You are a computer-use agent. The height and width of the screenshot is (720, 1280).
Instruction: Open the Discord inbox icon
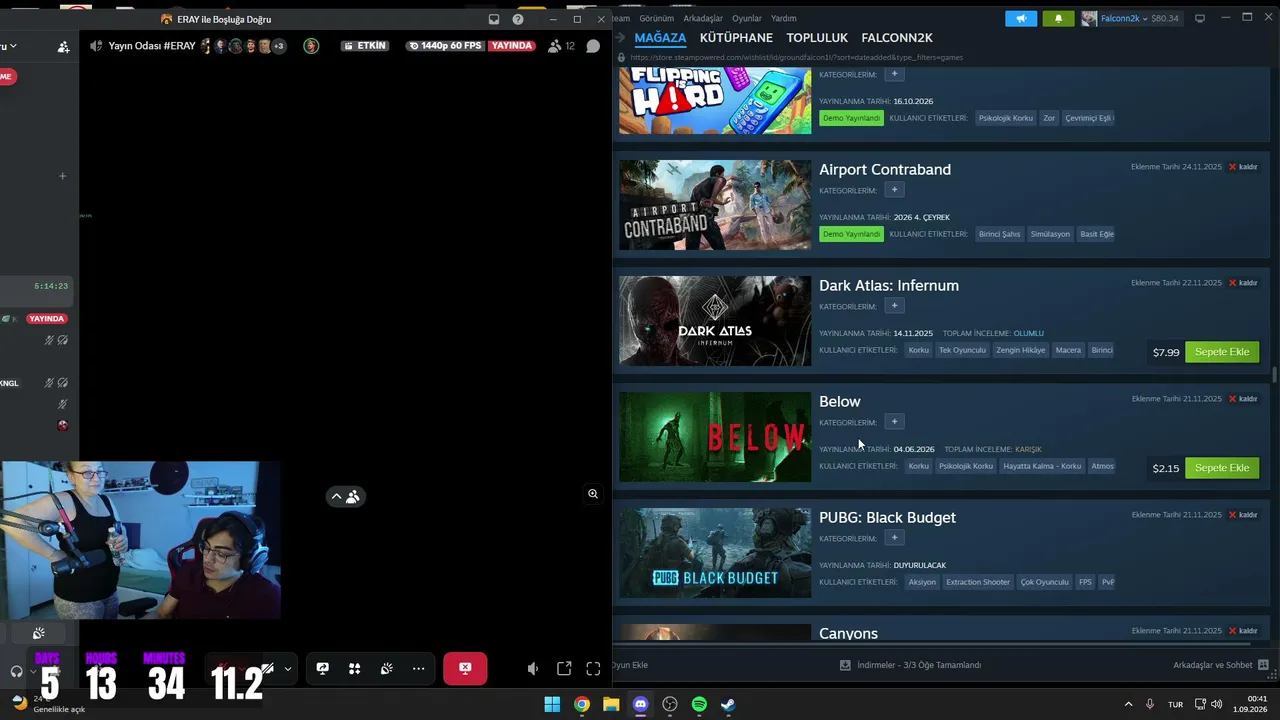pyautogui.click(x=494, y=19)
